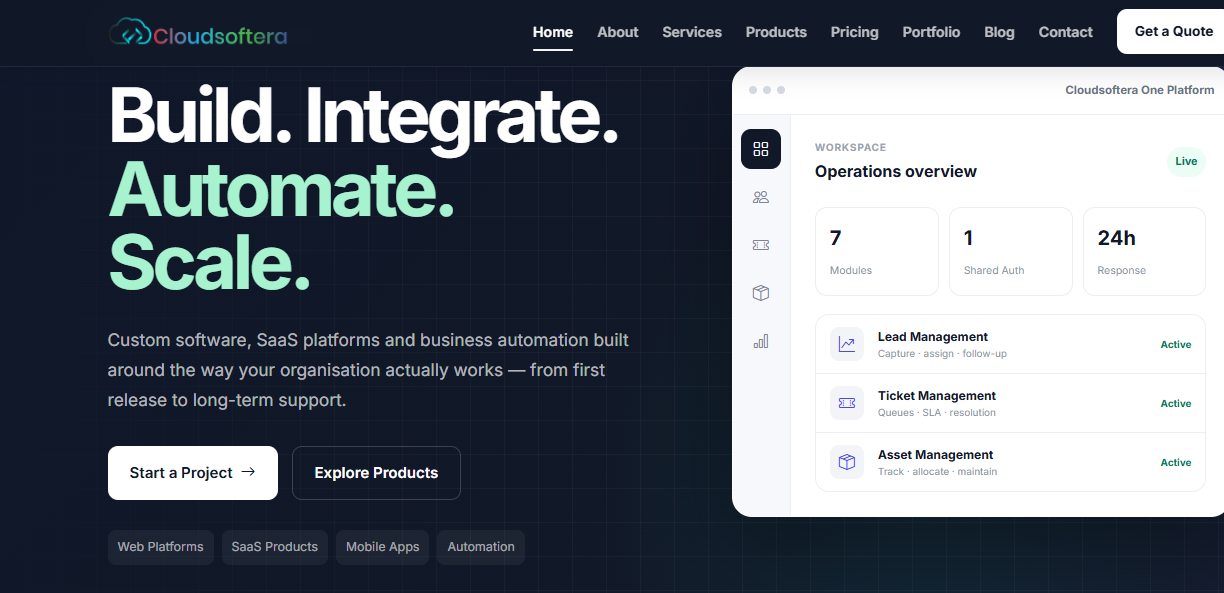Open the 7 Modules stat card
Image resolution: width=1224 pixels, height=593 pixels.
(877, 252)
